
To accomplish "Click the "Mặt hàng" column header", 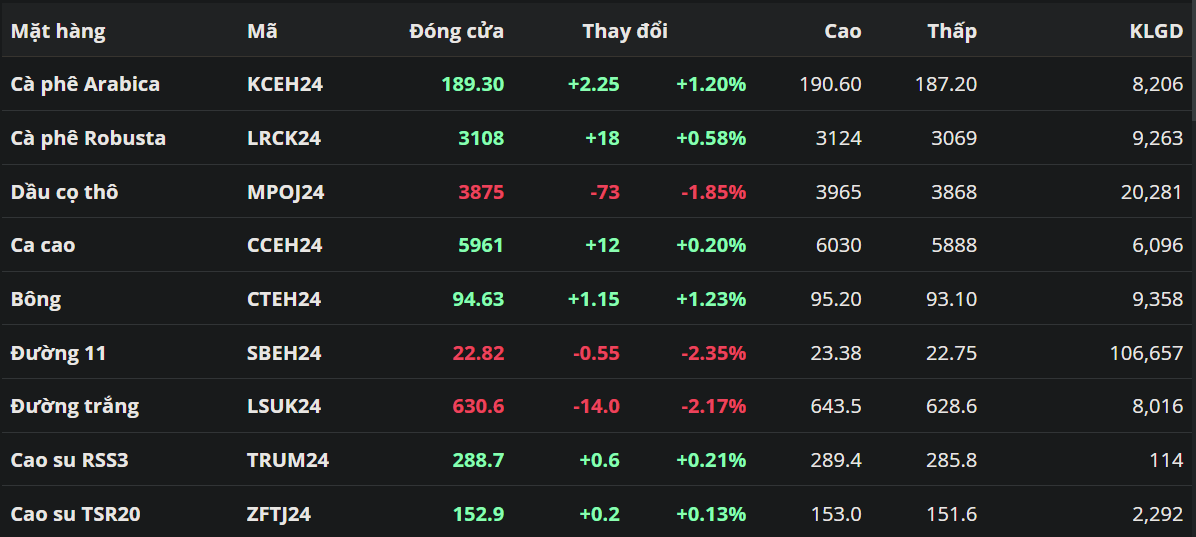I will tap(58, 31).
